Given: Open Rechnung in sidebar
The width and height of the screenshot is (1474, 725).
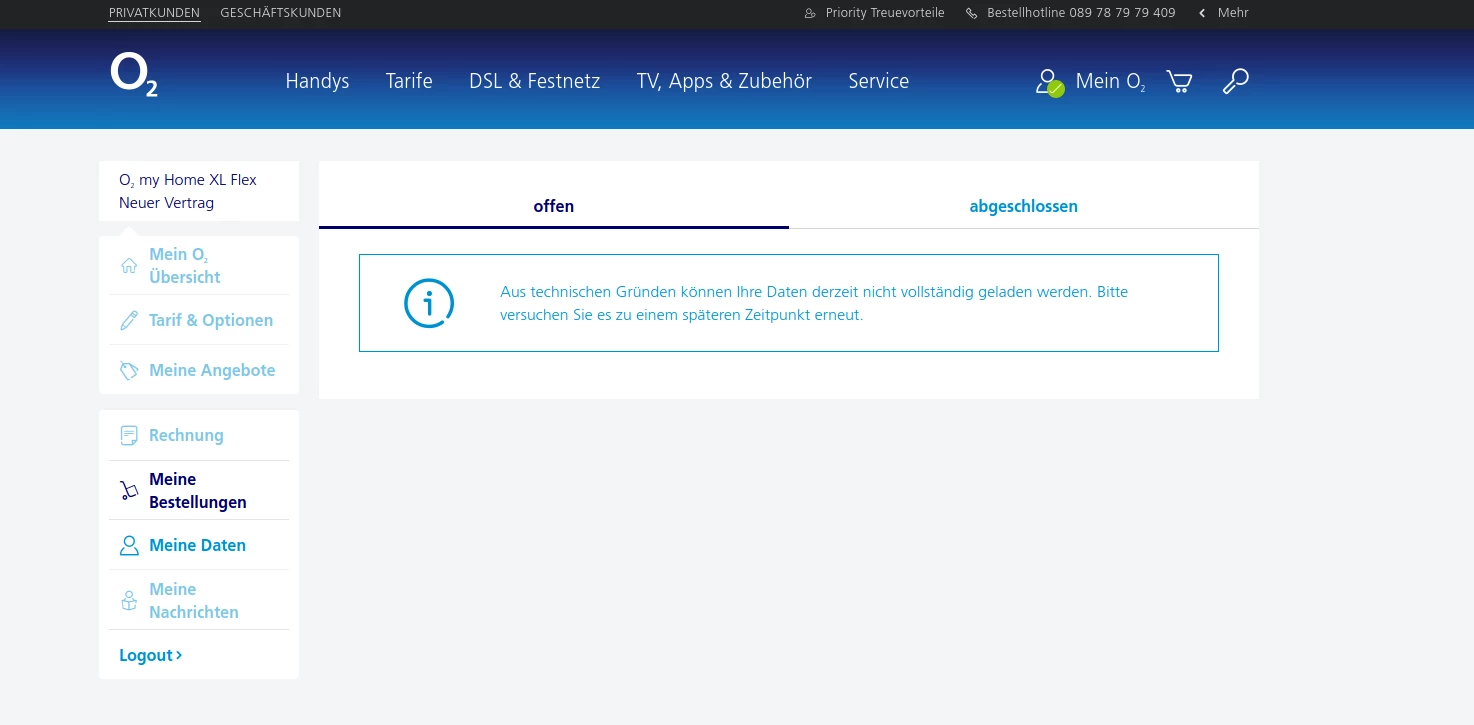Looking at the screenshot, I should pos(186,435).
